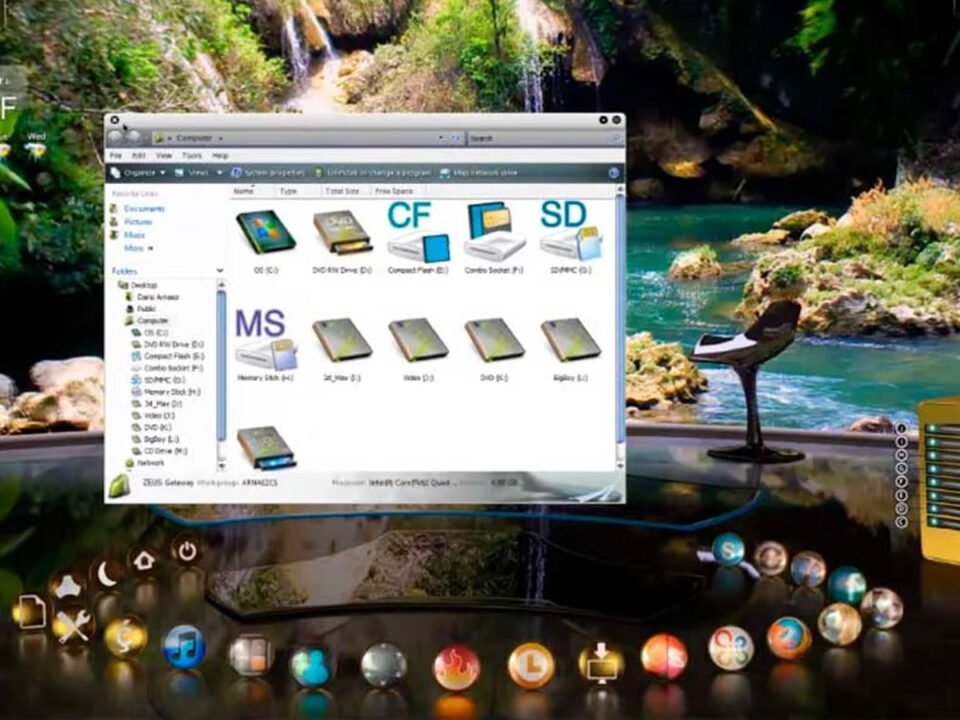The image size is (960, 720).
Task: Open the View menu
Action: 164,156
